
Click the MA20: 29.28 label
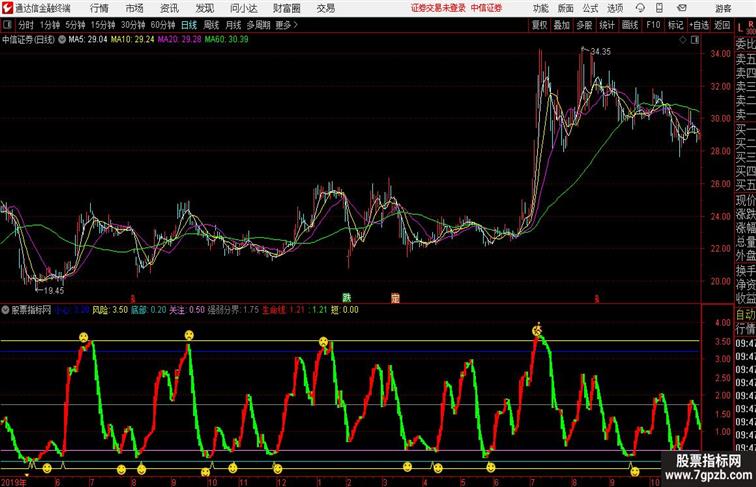[179, 40]
